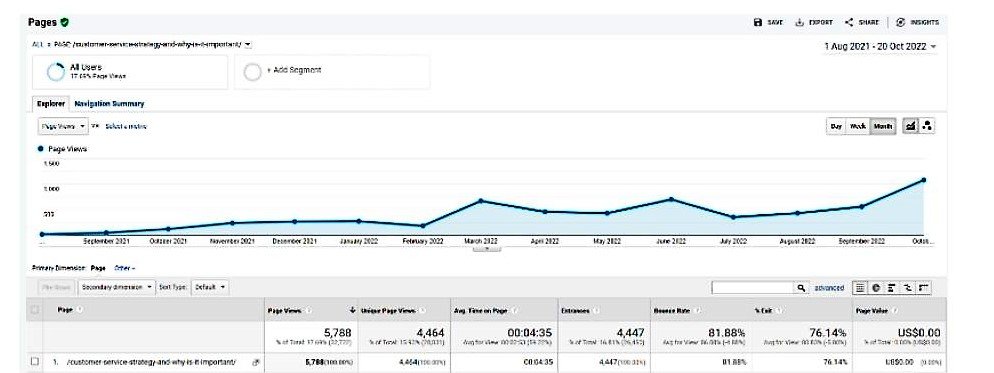Click the Save report icon
The height and width of the screenshot is (373, 994).
tap(758, 22)
